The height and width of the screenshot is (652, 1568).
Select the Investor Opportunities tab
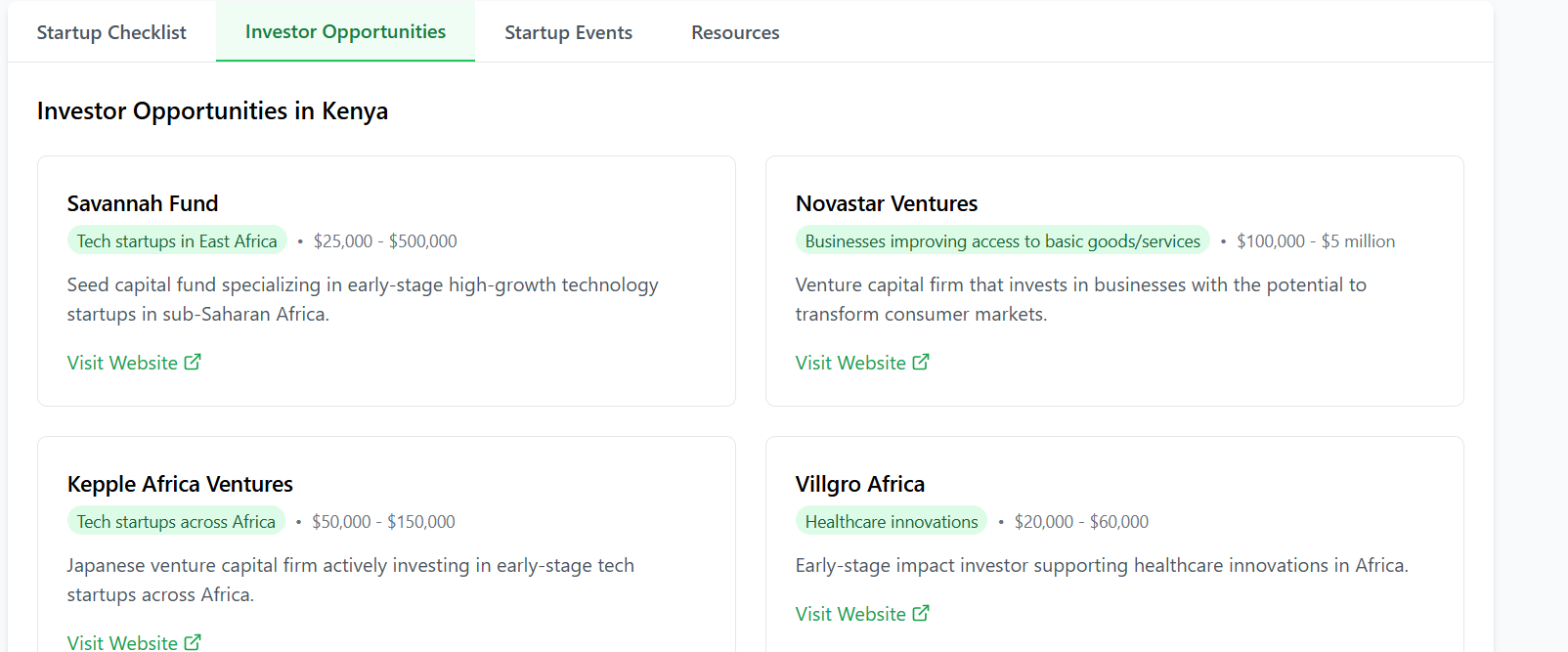[x=345, y=32]
